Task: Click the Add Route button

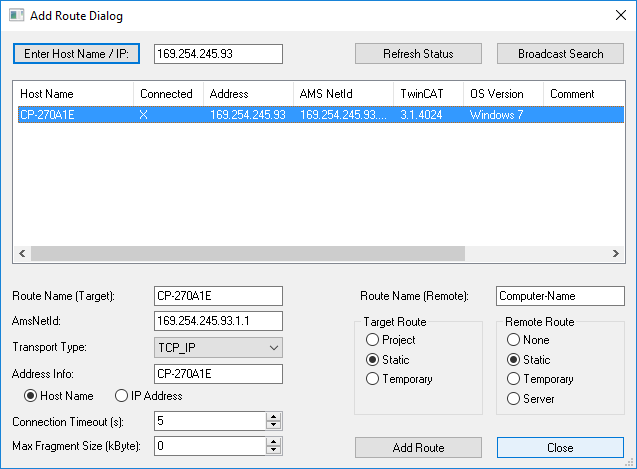Action: pos(418,447)
